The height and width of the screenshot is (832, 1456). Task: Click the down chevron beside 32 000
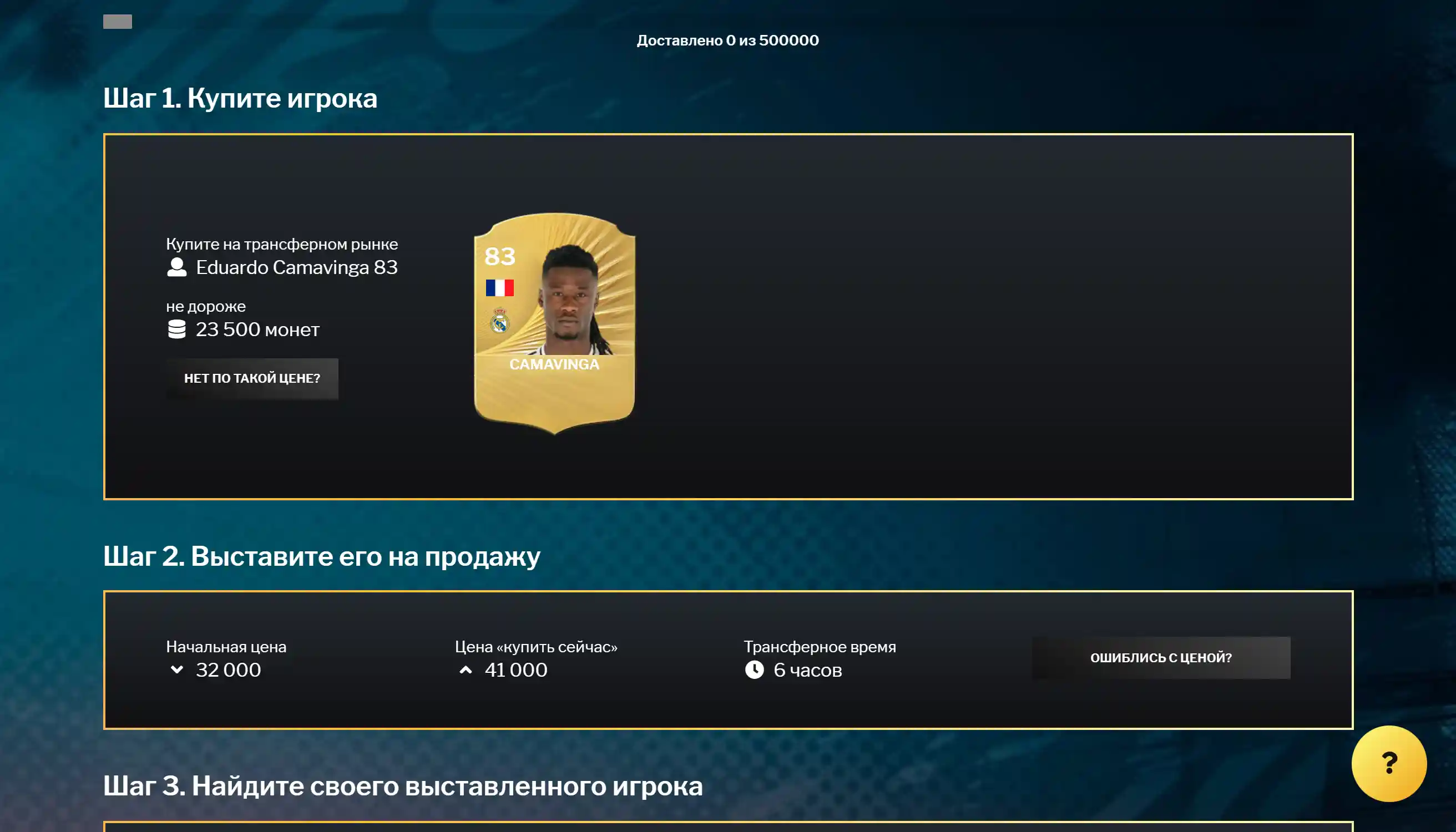pyautogui.click(x=176, y=669)
